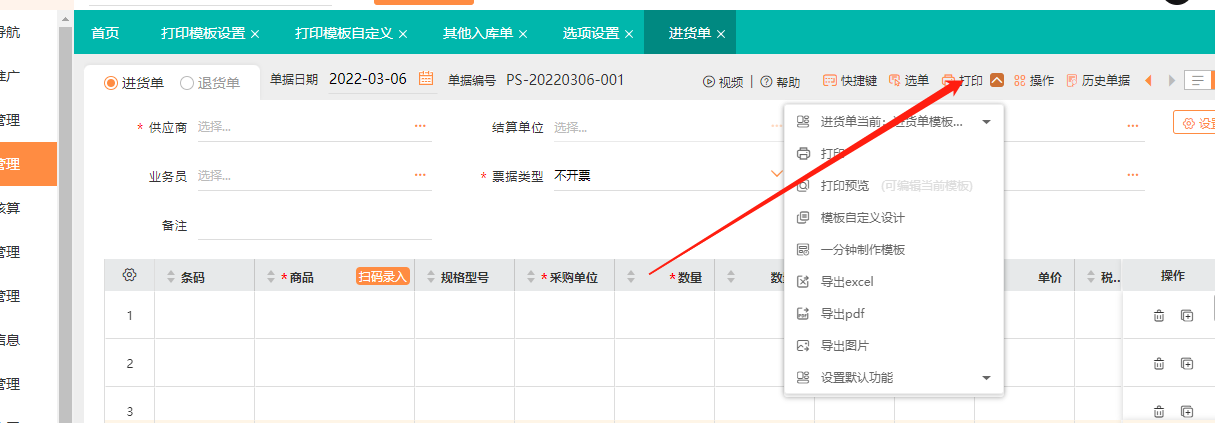Screen dimensions: 1215x423
Task: Select 模板自定义设计 menu entry
Action: pyautogui.click(x=862, y=218)
